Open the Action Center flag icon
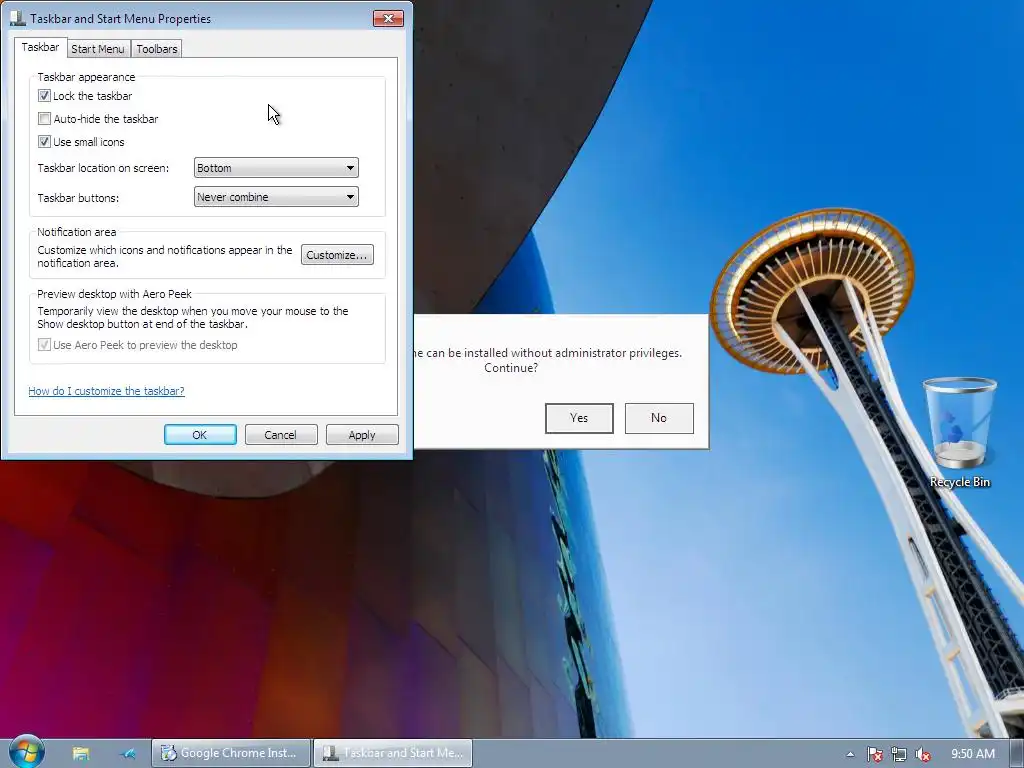Viewport: 1024px width, 768px height. pyautogui.click(x=874, y=754)
